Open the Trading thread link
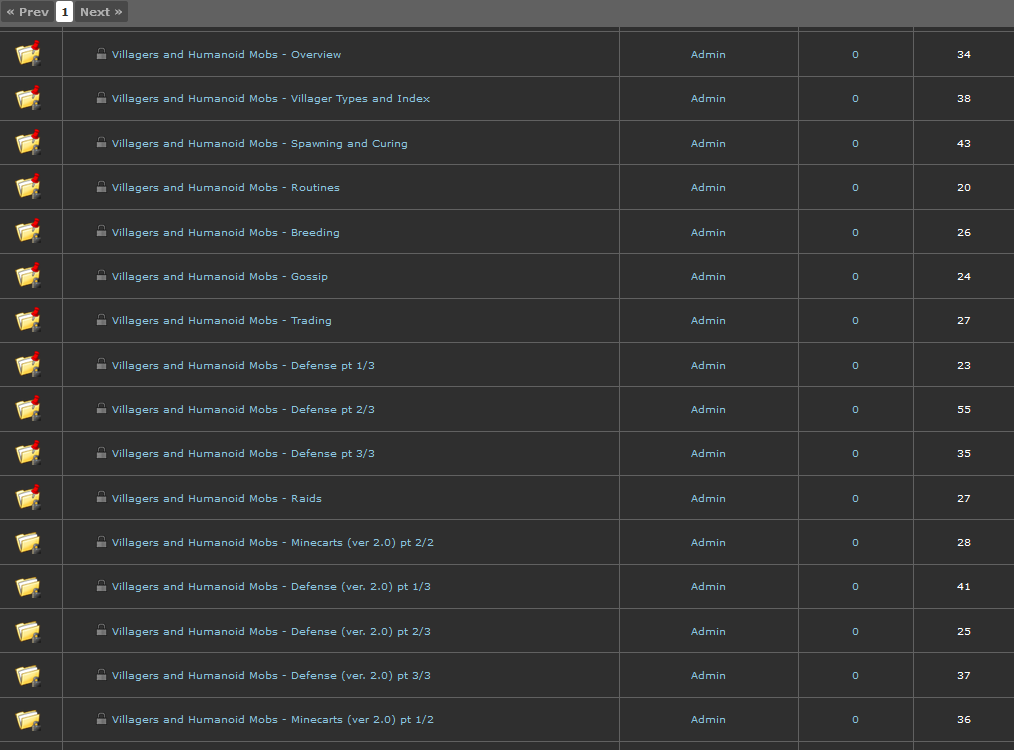The image size is (1014, 750). coord(222,320)
